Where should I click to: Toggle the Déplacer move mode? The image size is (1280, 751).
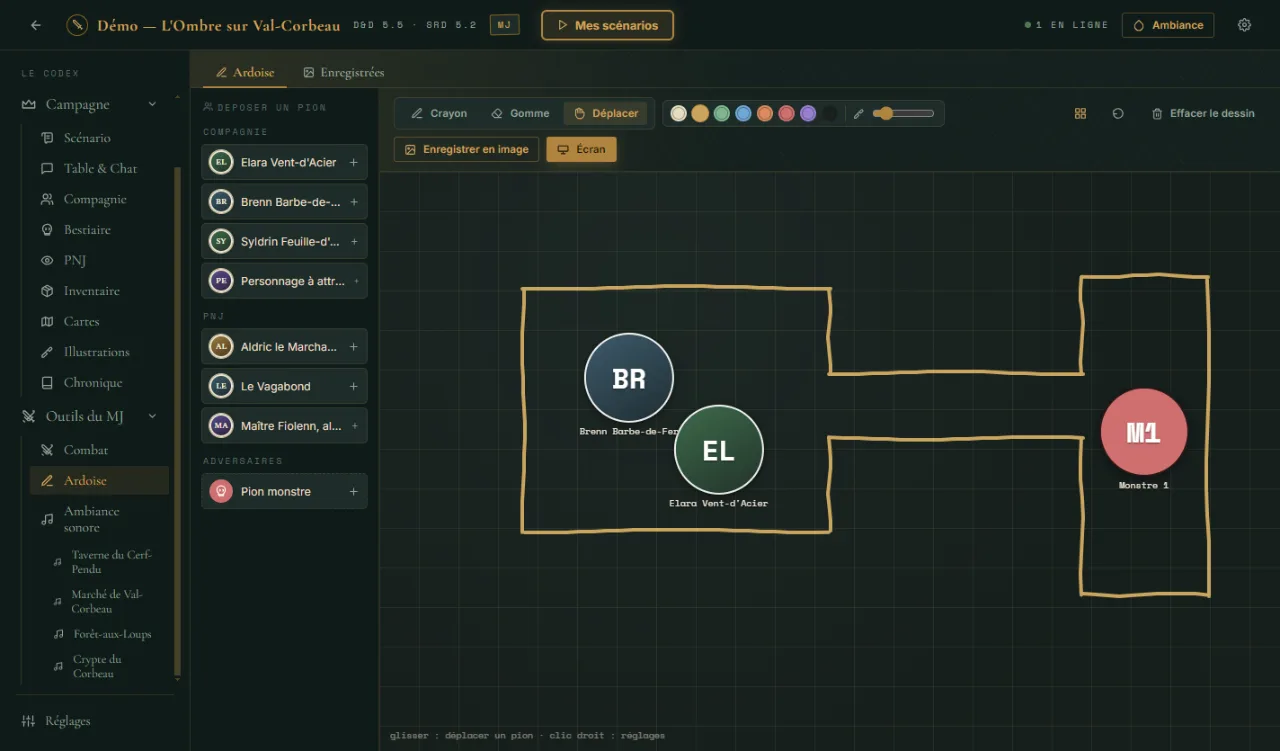click(x=605, y=114)
